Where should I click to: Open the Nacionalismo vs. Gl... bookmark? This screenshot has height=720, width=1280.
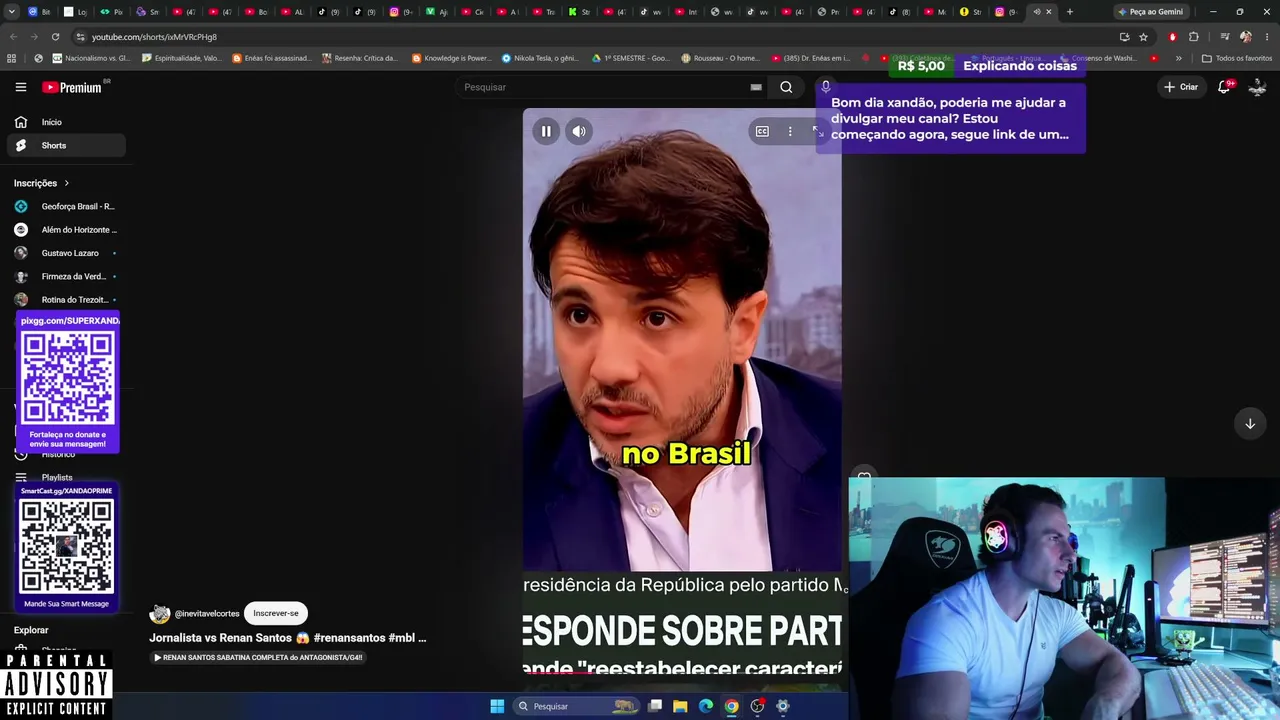91,58
